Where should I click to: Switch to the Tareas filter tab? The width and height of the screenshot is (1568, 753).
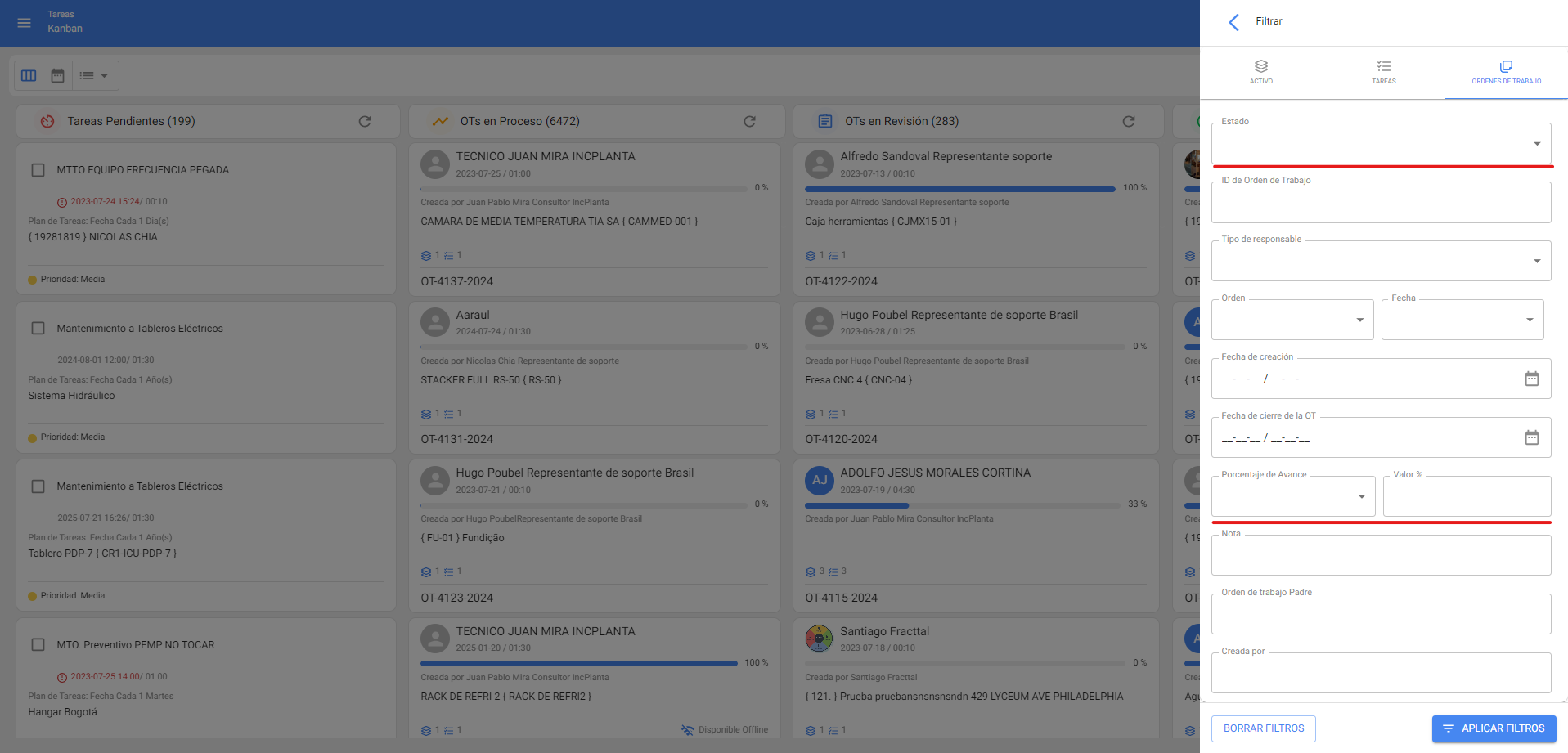1383,72
